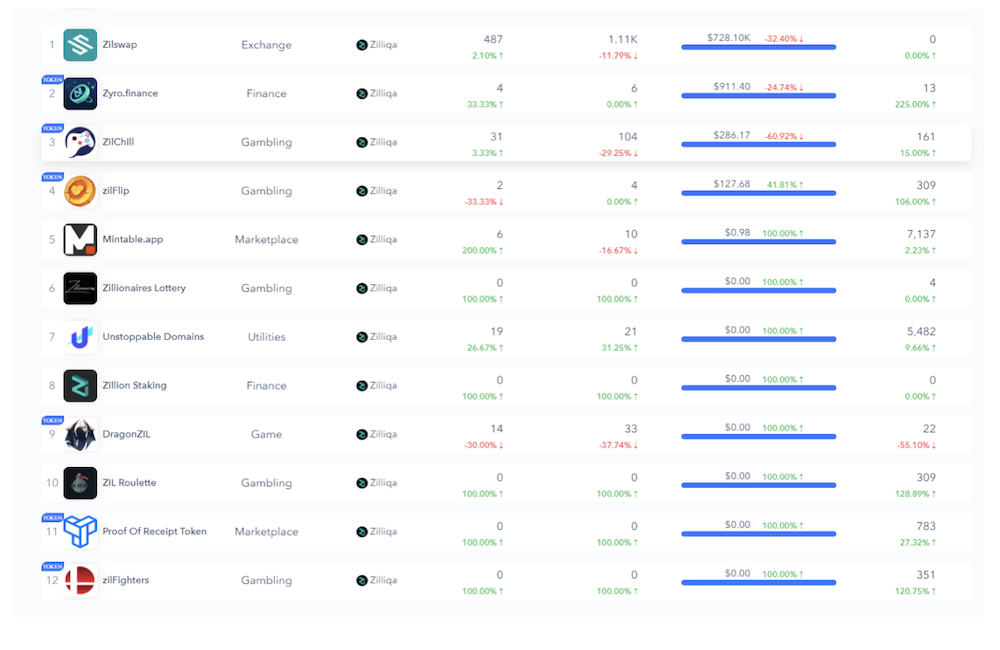1000x650 pixels.
Task: Click the Zilliqa chain icon in DragonZIL row
Action: [362, 434]
